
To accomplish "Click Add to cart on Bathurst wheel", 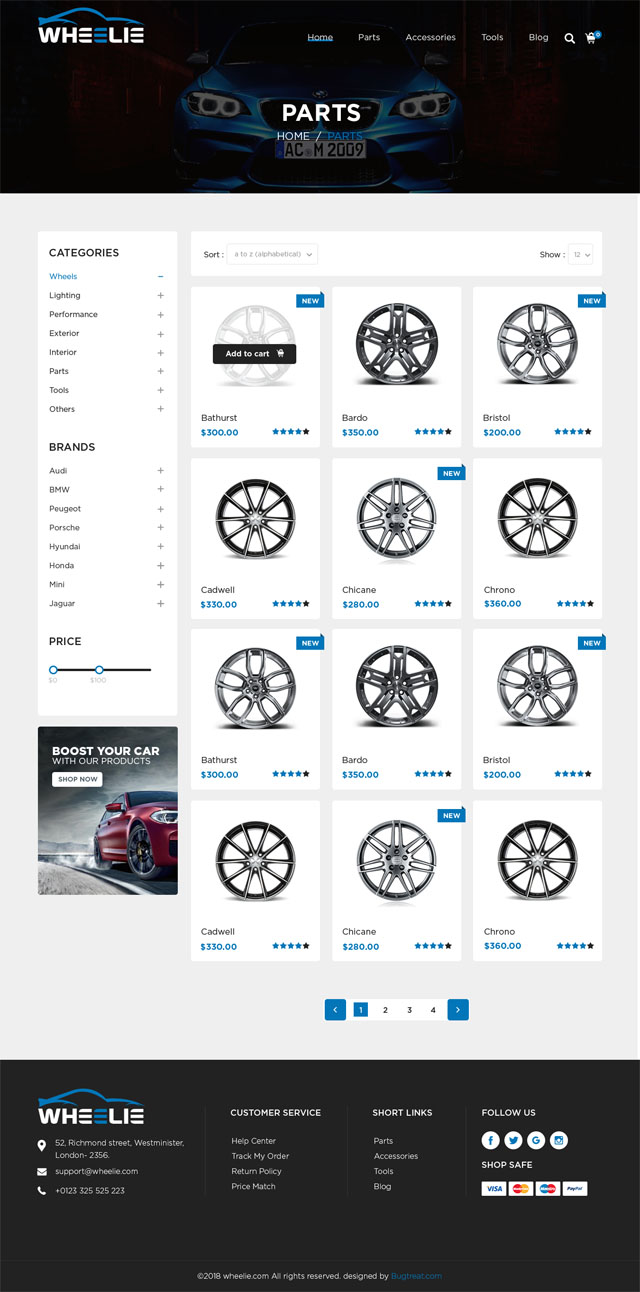I will [254, 353].
